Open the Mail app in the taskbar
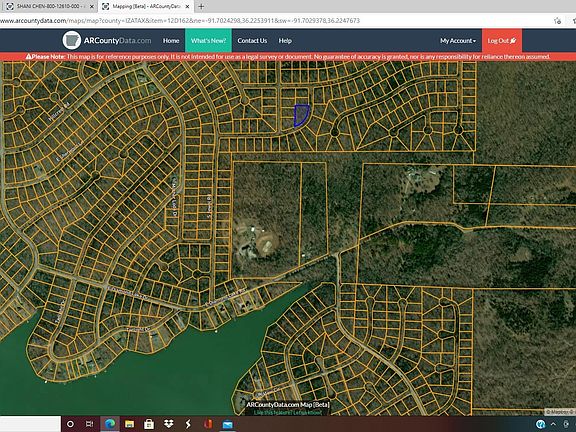 coord(228,424)
